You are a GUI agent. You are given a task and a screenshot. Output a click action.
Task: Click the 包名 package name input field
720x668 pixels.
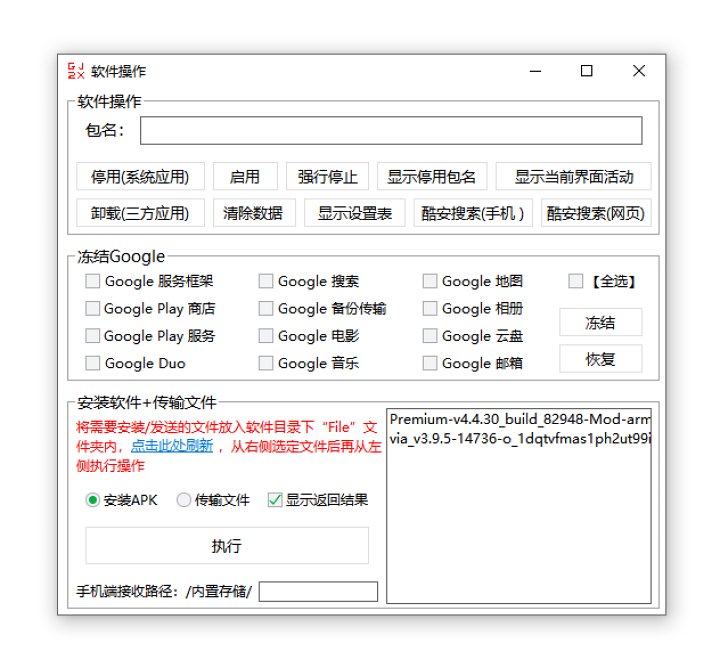[x=391, y=130]
